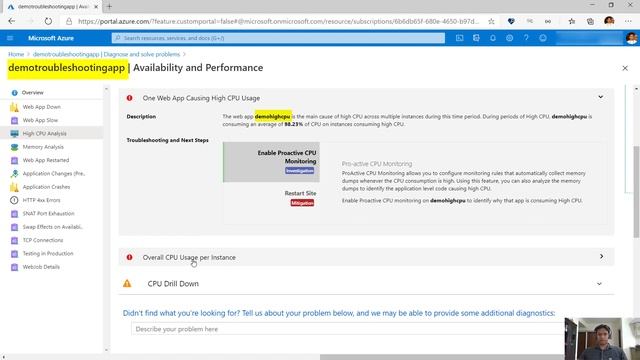Open the Diagnose and solve problems breadcrumb
Image resolution: width=640 pixels, height=360 pixels.
pos(106,54)
